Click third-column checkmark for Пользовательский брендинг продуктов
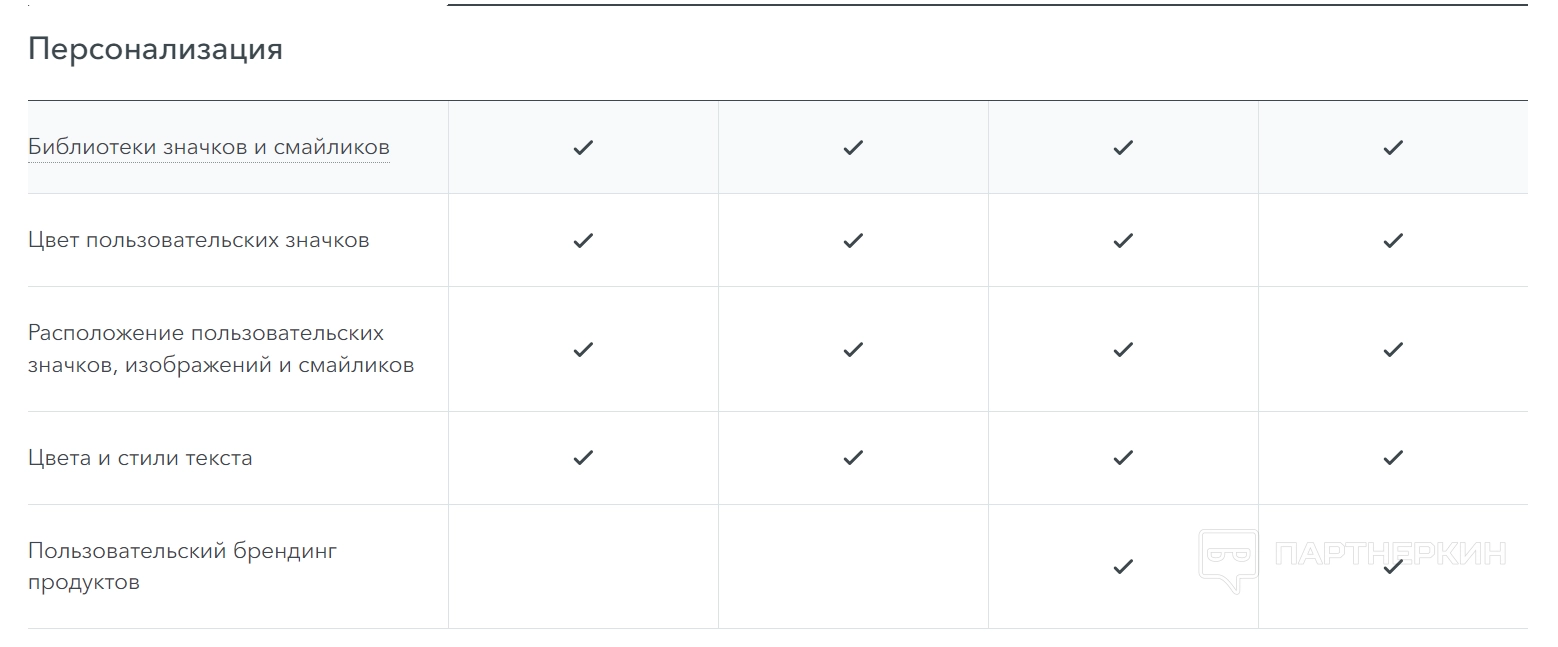Viewport: 1558px width, 647px height. tap(1123, 567)
